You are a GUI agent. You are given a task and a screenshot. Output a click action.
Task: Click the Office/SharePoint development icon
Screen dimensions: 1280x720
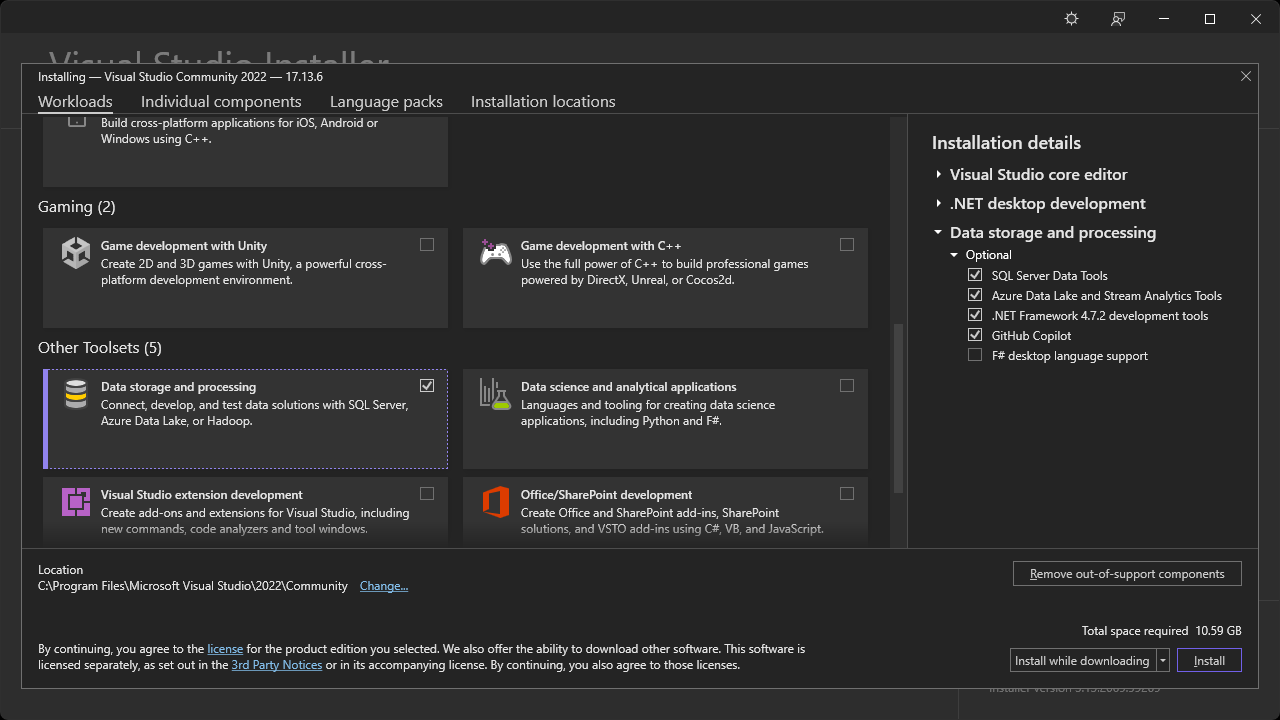click(496, 502)
